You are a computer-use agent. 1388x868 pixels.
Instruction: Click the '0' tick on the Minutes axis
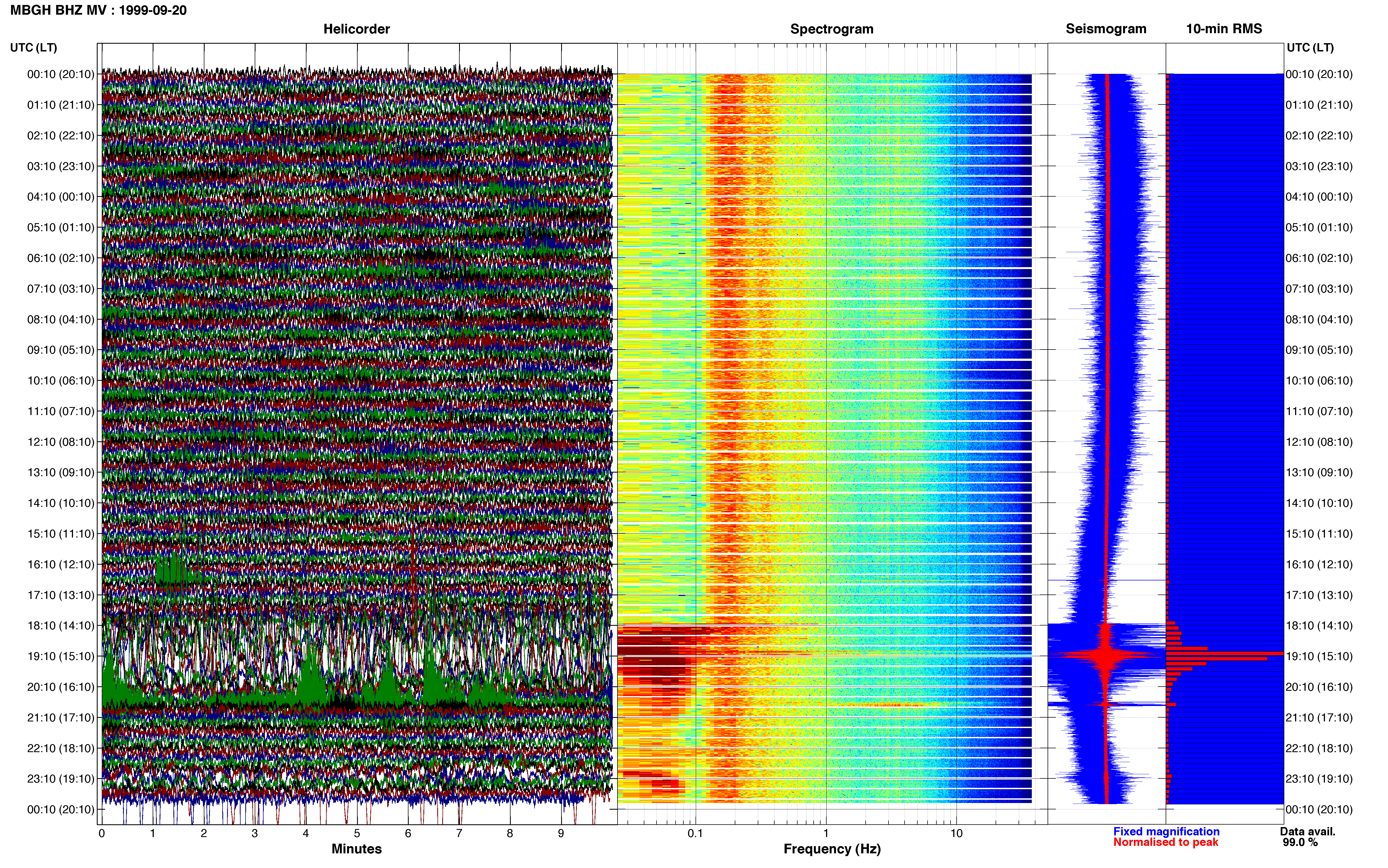[x=101, y=833]
